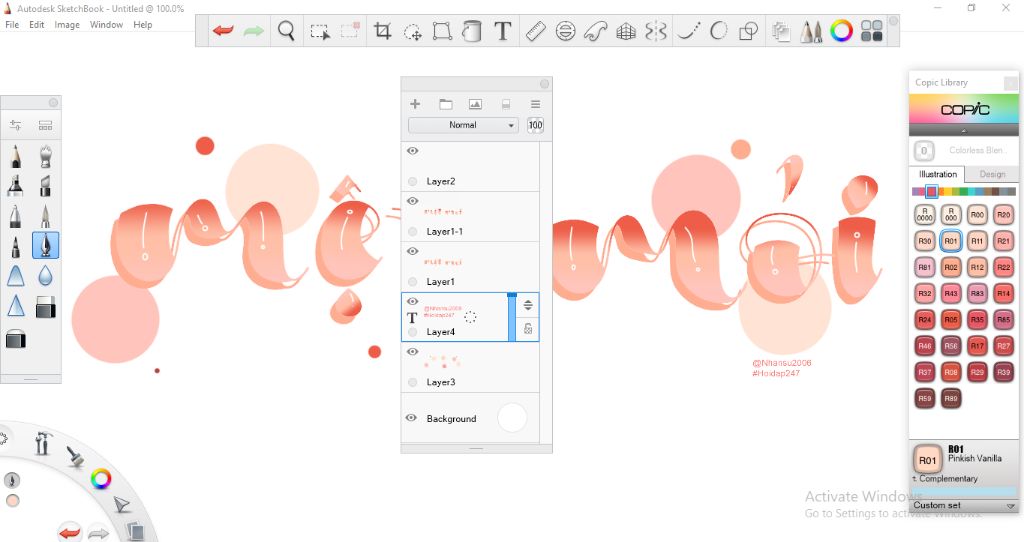Viewport: 1024px width, 542px height.
Task: Select the Marker brush in the brush palette
Action: [15, 185]
